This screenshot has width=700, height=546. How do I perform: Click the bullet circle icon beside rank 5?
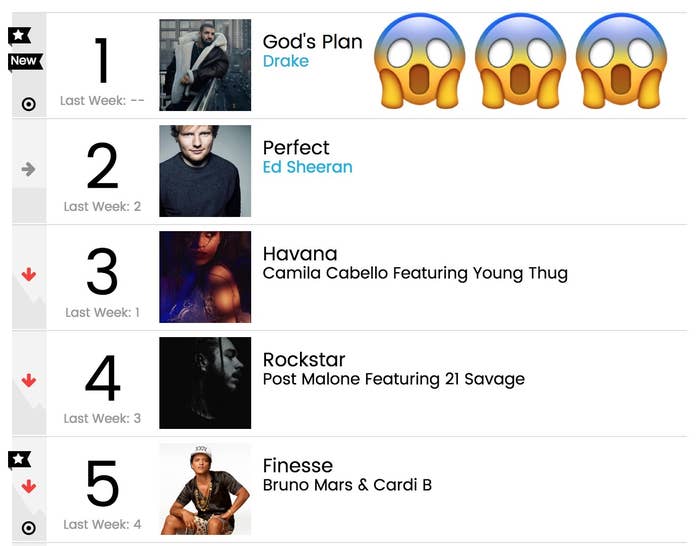coord(29,528)
